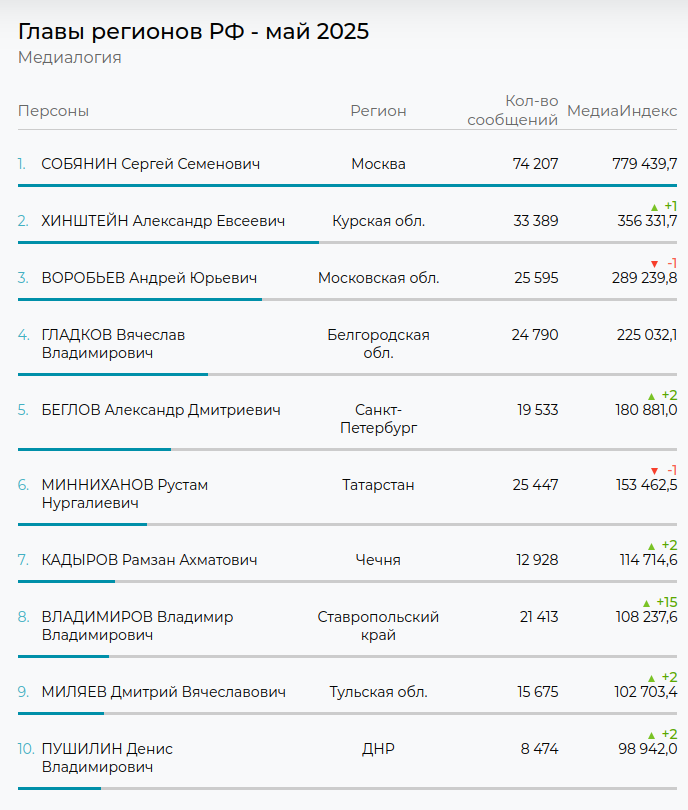Select ГЛАДКОВ Вячеслав Владимирович row
Image resolution: width=688 pixels, height=810 pixels.
pos(113,344)
